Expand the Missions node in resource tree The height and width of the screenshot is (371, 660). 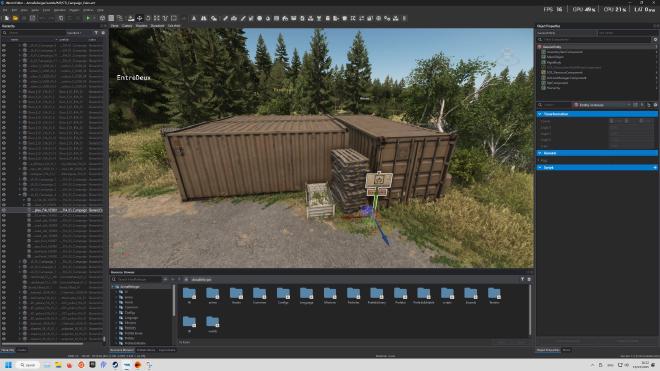[x=117, y=323]
